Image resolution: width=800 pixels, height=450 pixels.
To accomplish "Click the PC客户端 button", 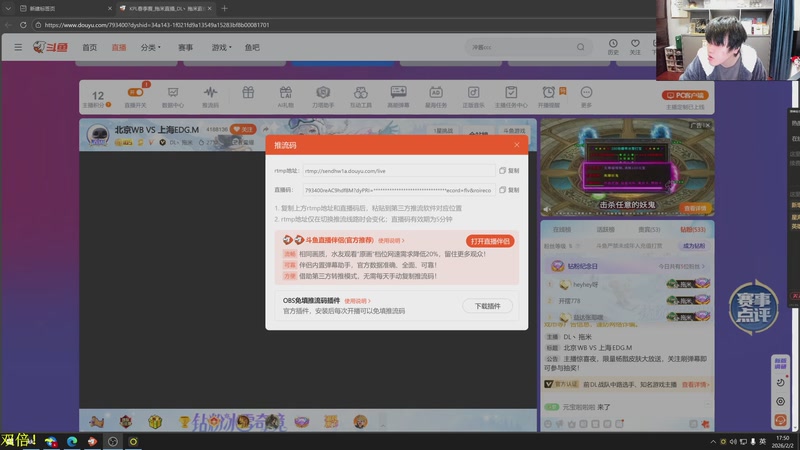I will click(x=685, y=95).
